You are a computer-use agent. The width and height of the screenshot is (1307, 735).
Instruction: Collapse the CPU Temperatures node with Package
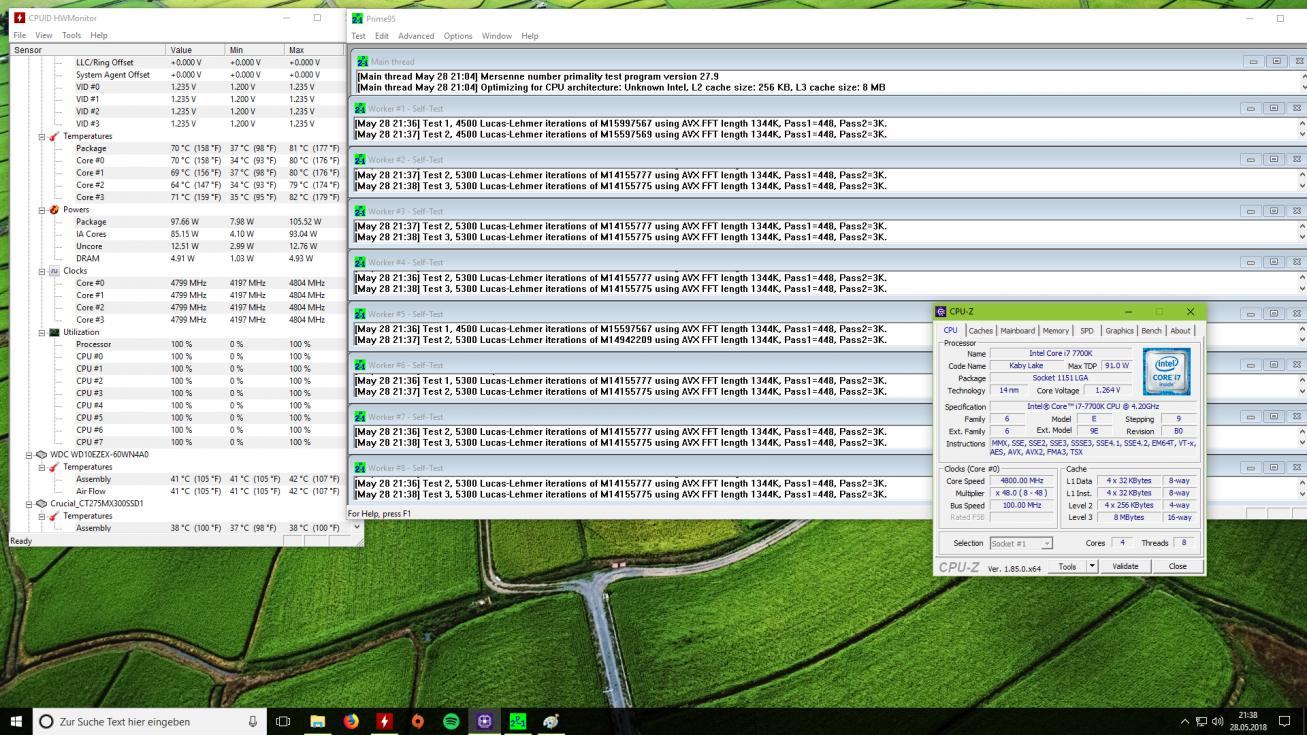tap(42, 136)
